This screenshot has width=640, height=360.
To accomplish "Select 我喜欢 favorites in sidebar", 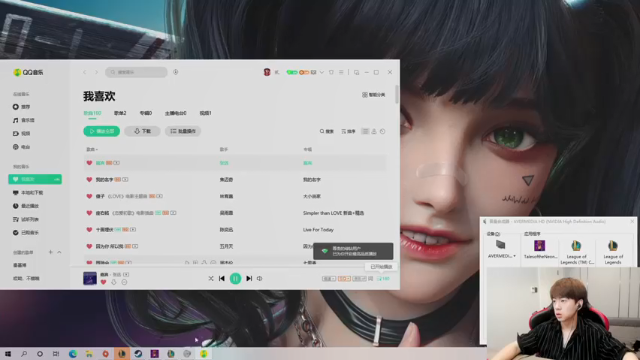I will [x=35, y=179].
